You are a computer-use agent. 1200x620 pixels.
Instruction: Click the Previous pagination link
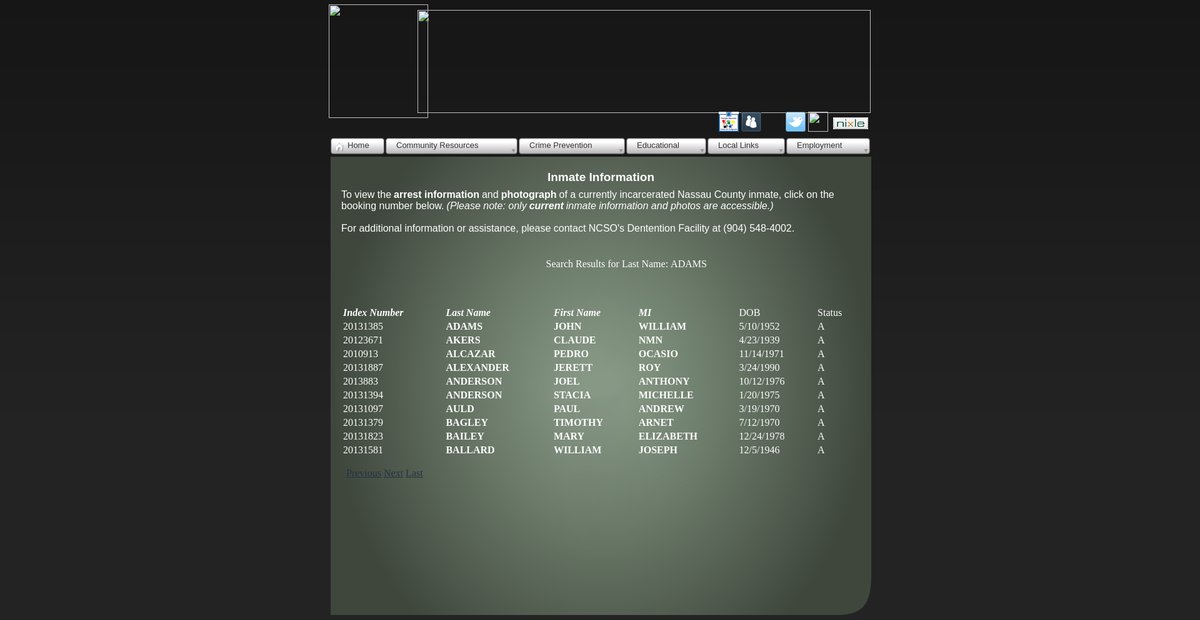click(363, 473)
